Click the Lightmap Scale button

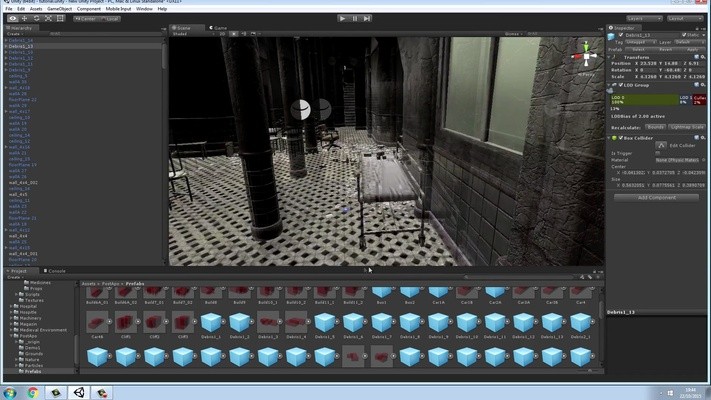687,127
